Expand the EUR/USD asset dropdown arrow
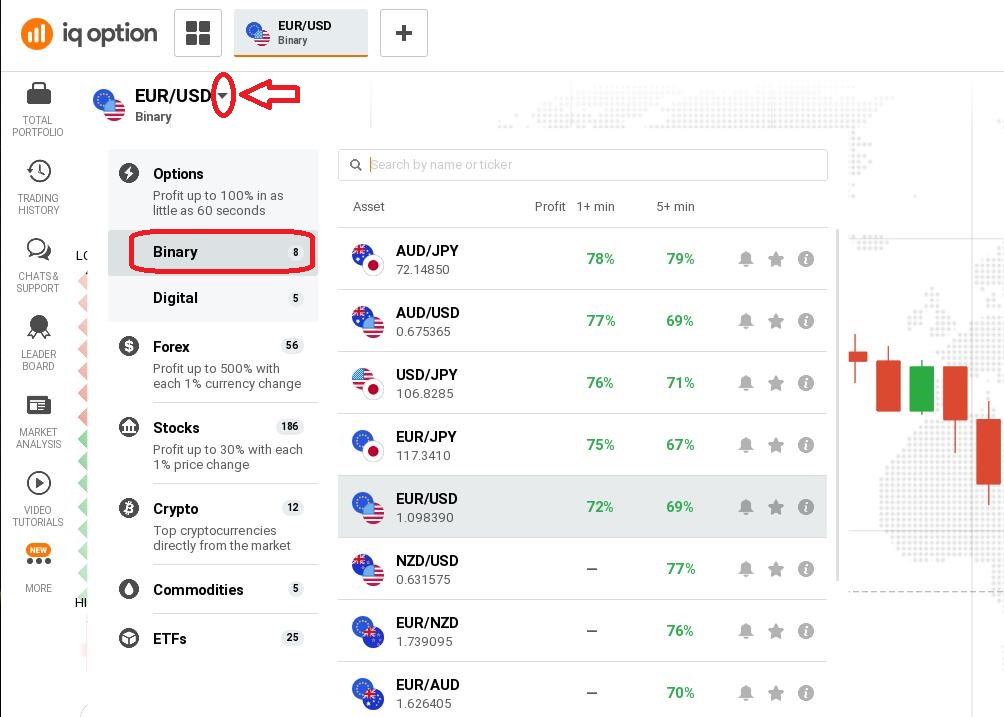The image size is (1004, 717). (222, 95)
